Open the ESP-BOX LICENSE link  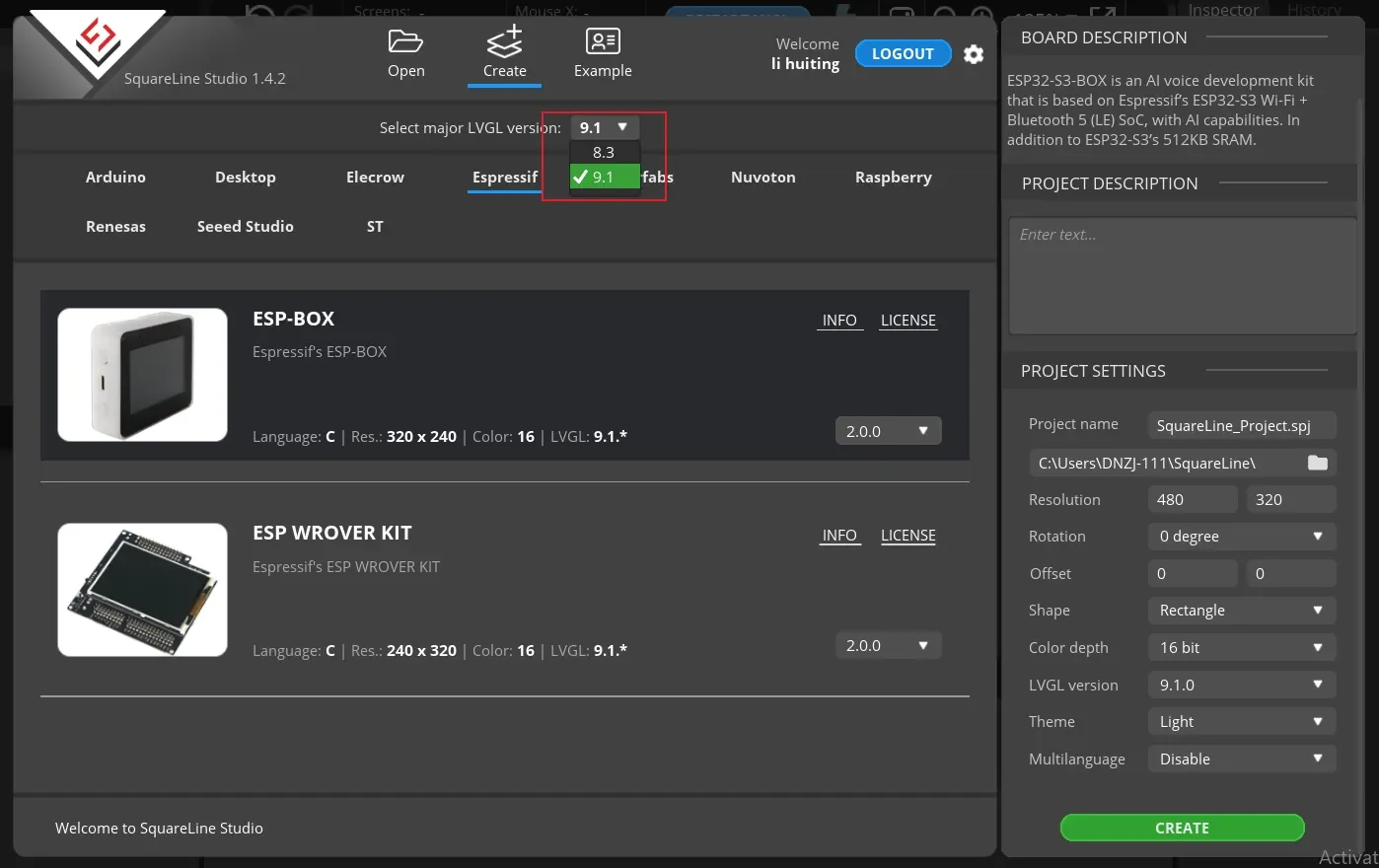907,321
